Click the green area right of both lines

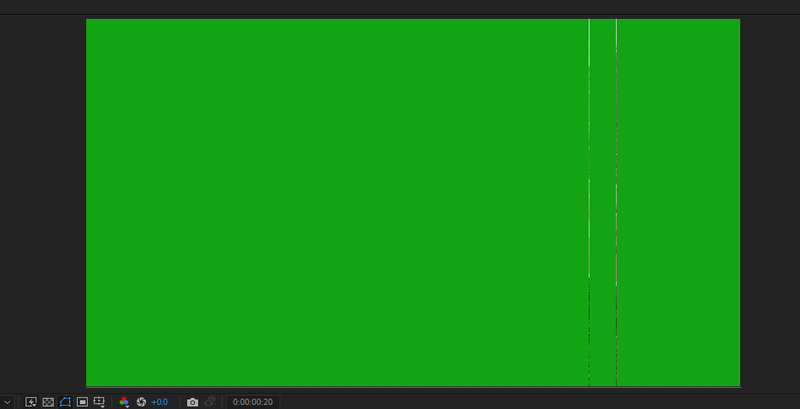(680, 200)
